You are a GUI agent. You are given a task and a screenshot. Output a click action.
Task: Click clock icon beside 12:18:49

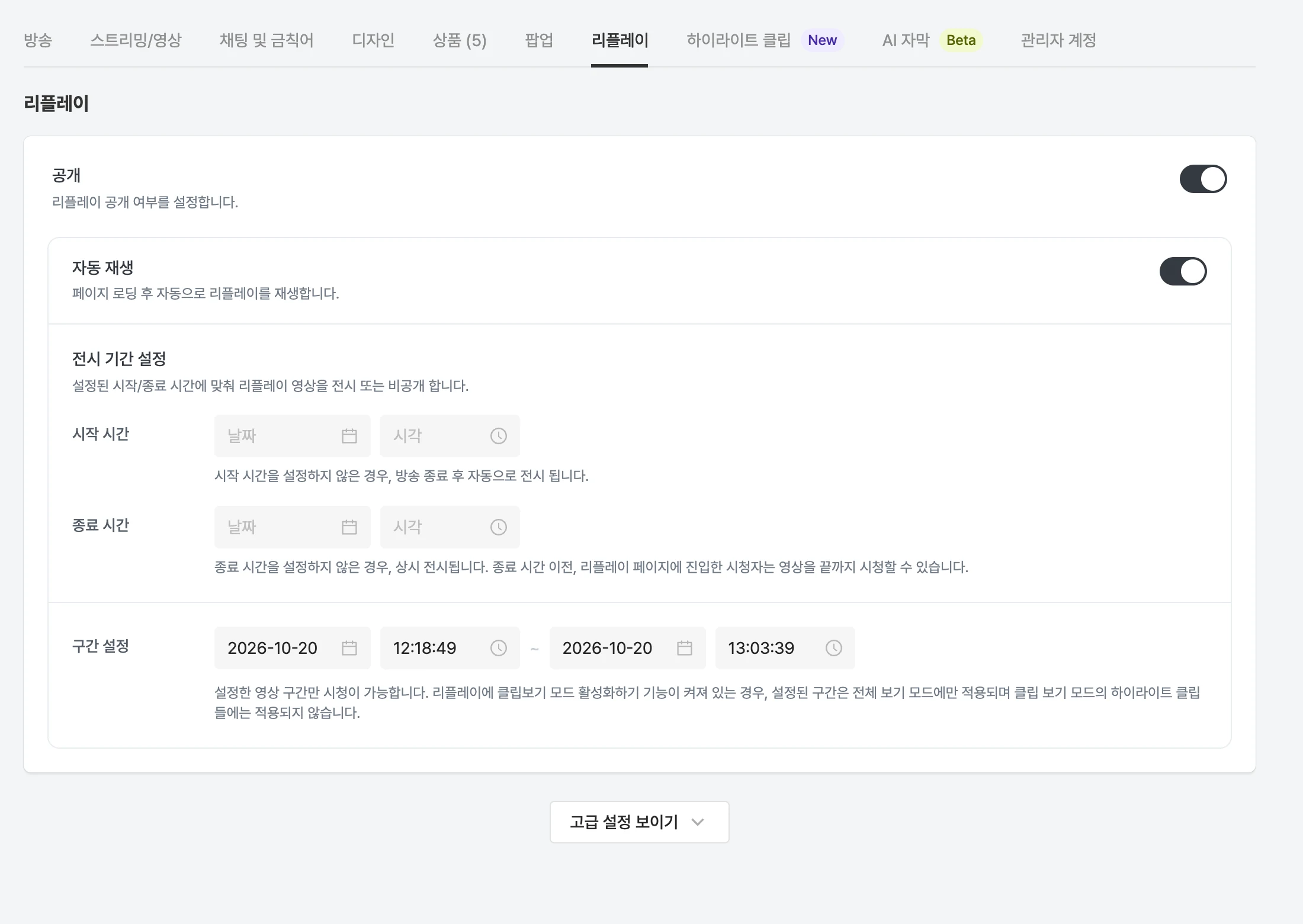point(499,648)
